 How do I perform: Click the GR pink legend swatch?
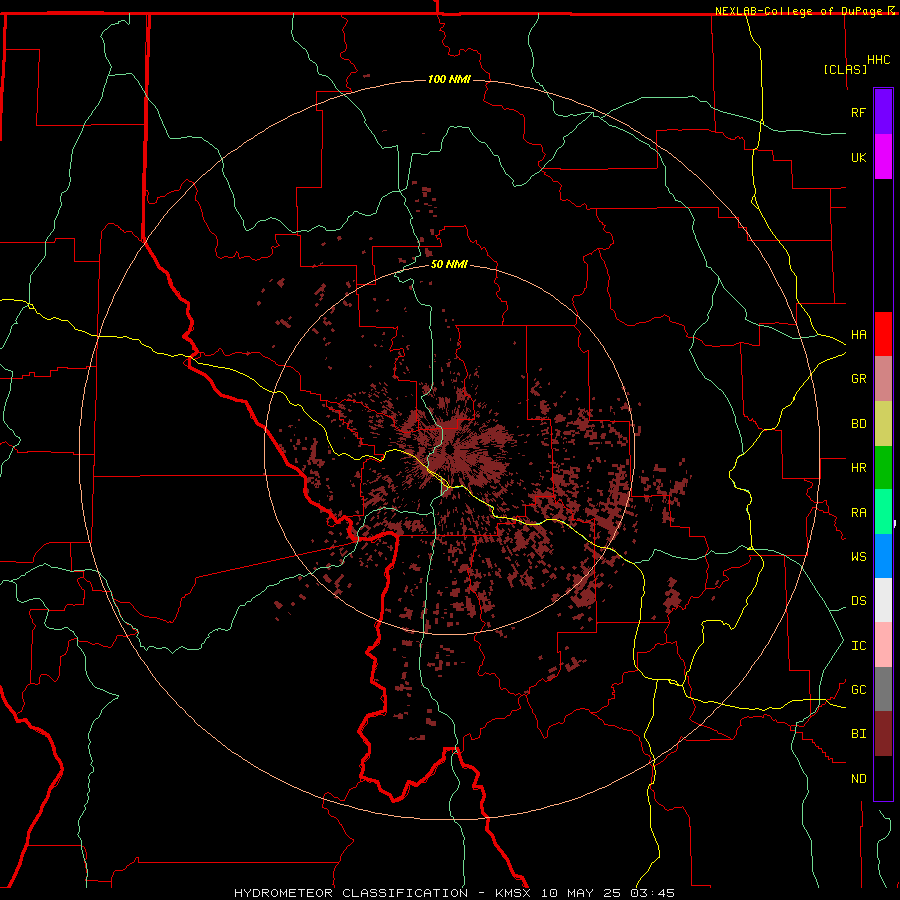tap(883, 379)
